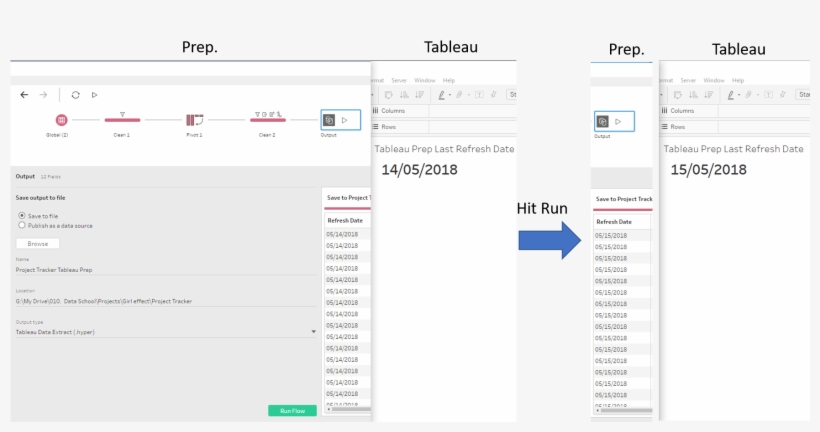Open highlight pen dropdown arrow in 15/05/2018 Tableau

click(739, 95)
